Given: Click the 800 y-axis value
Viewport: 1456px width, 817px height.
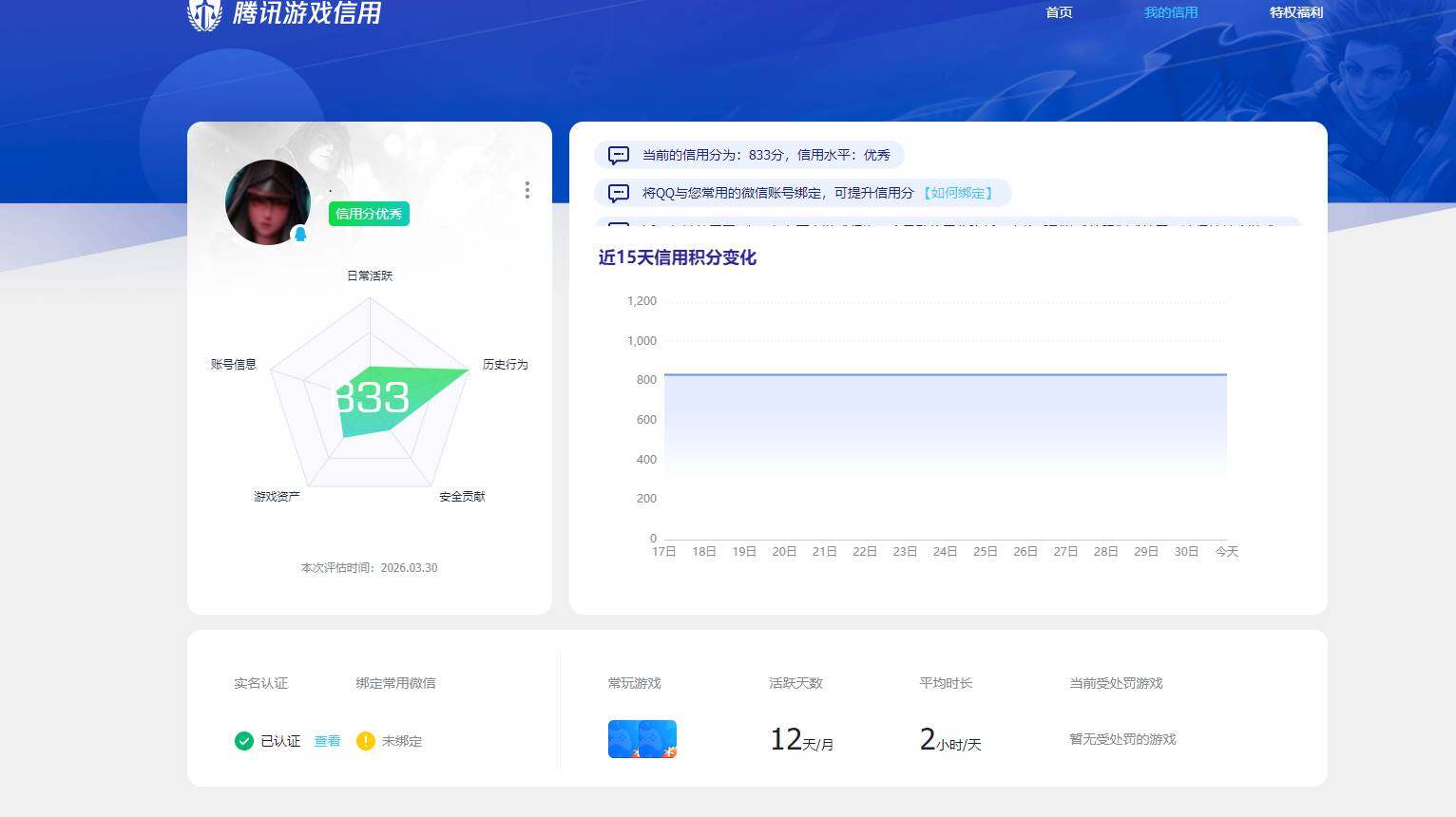Looking at the screenshot, I should pyautogui.click(x=646, y=380).
